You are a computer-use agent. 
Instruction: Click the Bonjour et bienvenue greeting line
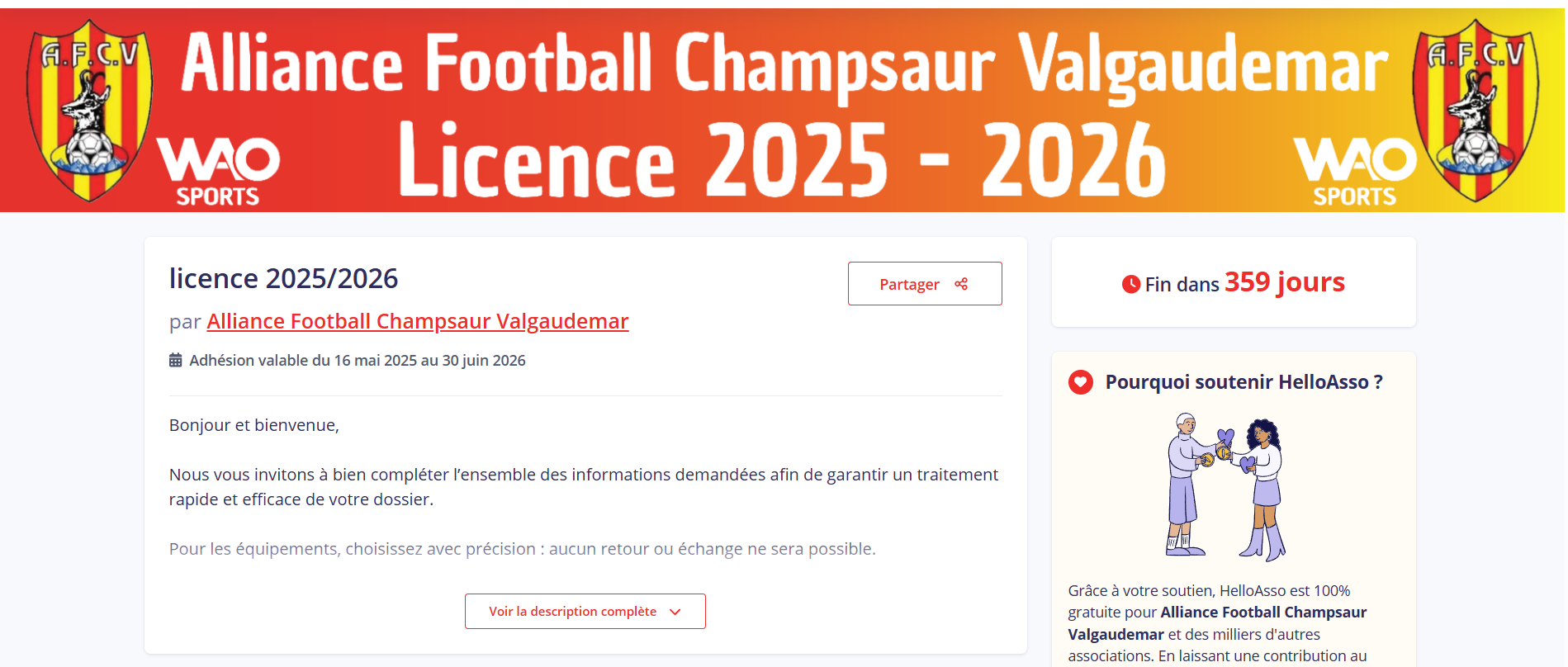(254, 425)
